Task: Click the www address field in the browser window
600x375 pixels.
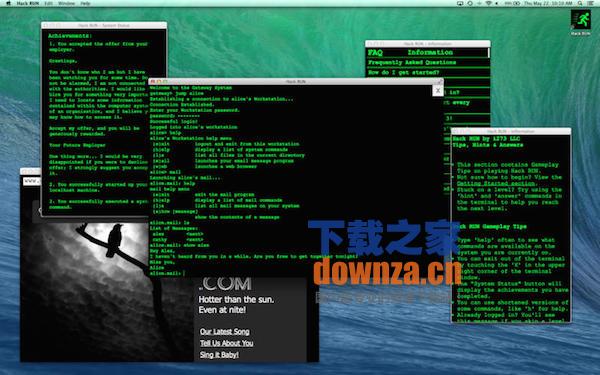Action: [x=32, y=181]
